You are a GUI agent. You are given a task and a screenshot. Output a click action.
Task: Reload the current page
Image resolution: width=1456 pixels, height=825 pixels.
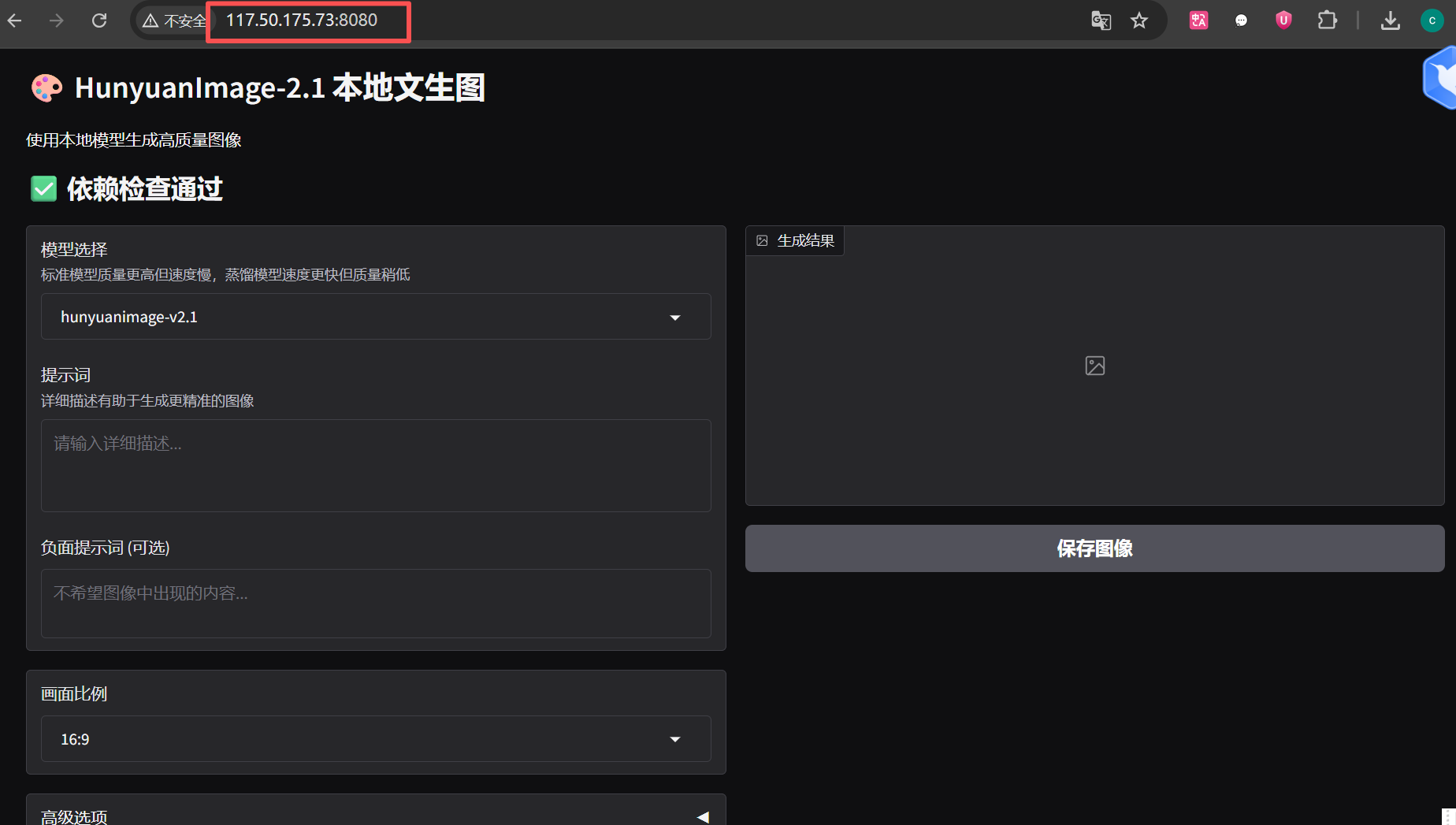99,20
